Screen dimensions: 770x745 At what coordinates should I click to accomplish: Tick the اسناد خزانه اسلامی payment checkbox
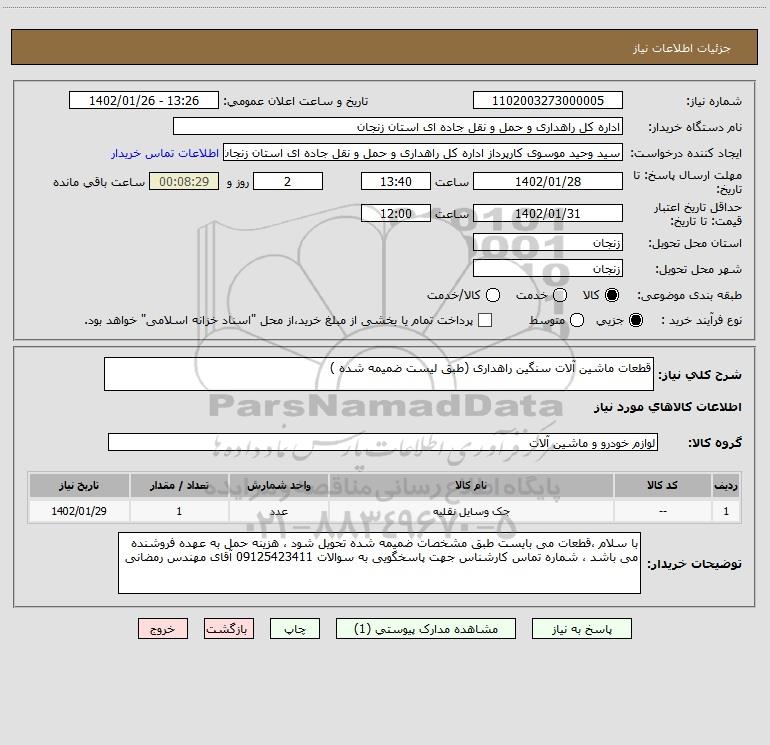(x=485, y=320)
